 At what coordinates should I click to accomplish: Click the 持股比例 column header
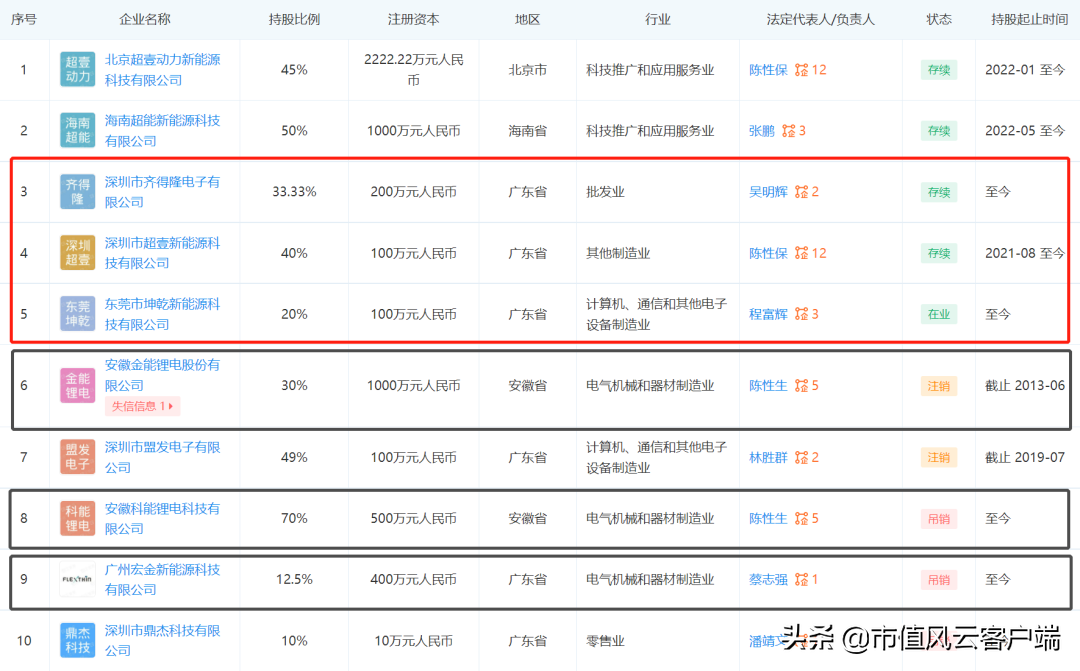294,19
